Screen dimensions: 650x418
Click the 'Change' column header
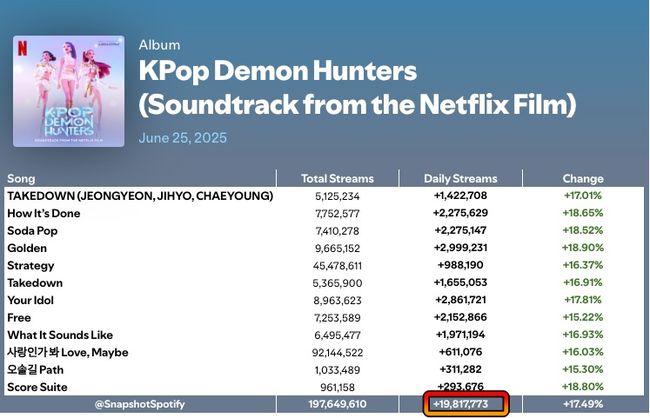(583, 179)
